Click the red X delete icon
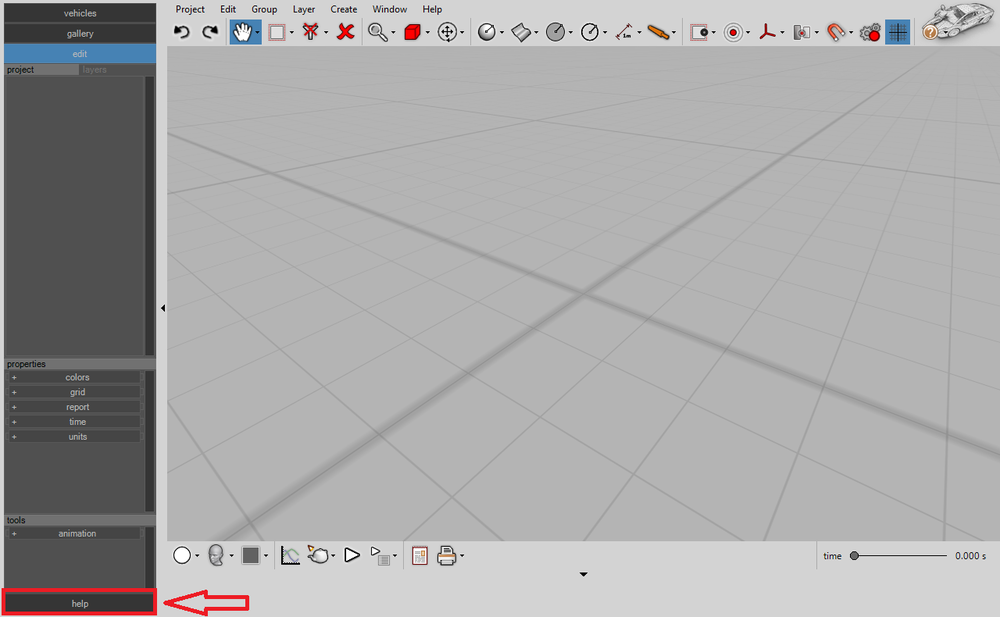1000x617 pixels. pyautogui.click(x=345, y=32)
